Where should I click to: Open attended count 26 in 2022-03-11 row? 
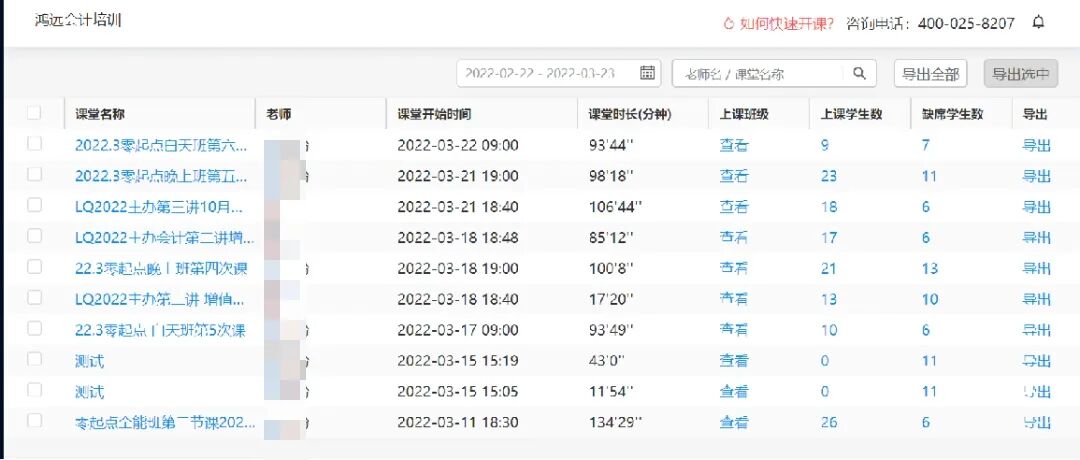coord(829,422)
